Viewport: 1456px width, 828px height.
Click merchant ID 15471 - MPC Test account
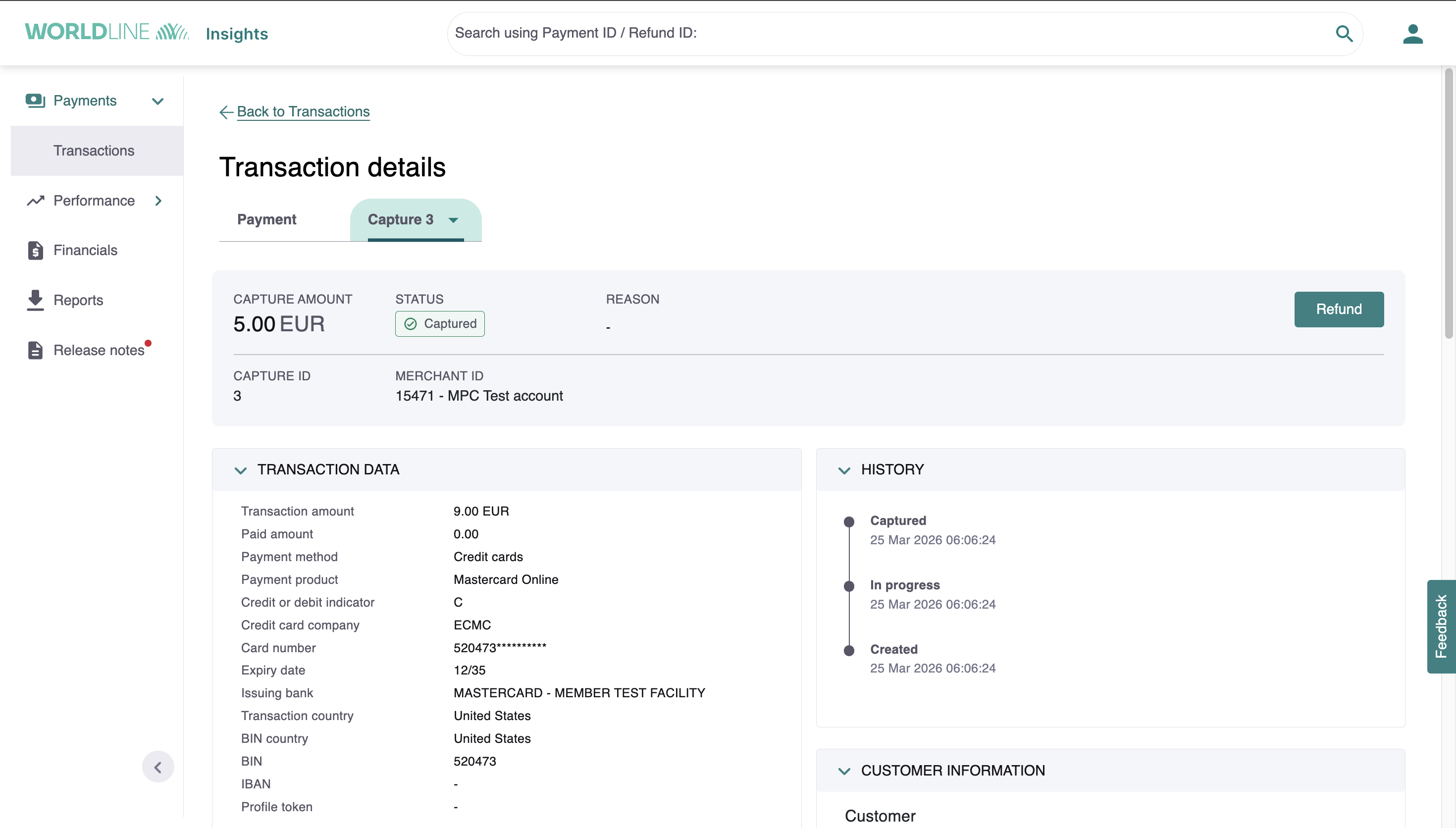(479, 396)
